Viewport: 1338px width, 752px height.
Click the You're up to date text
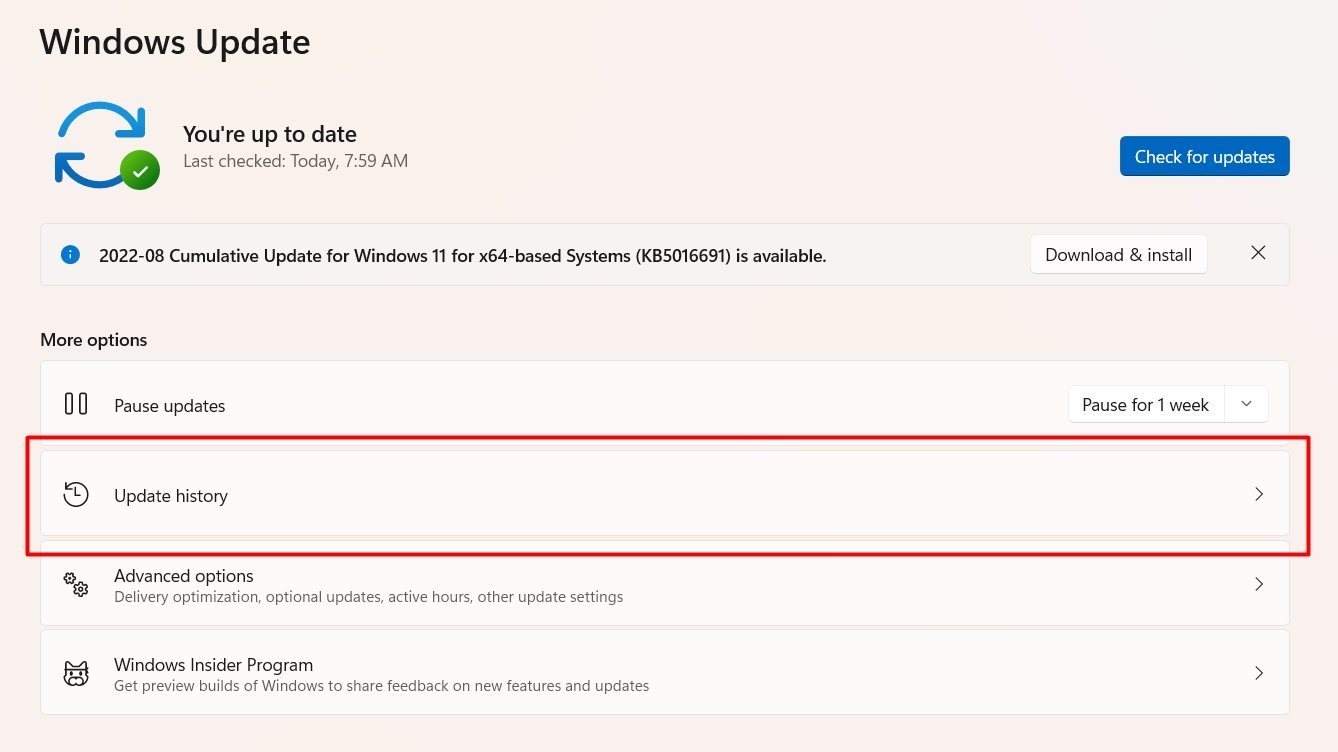pos(270,134)
